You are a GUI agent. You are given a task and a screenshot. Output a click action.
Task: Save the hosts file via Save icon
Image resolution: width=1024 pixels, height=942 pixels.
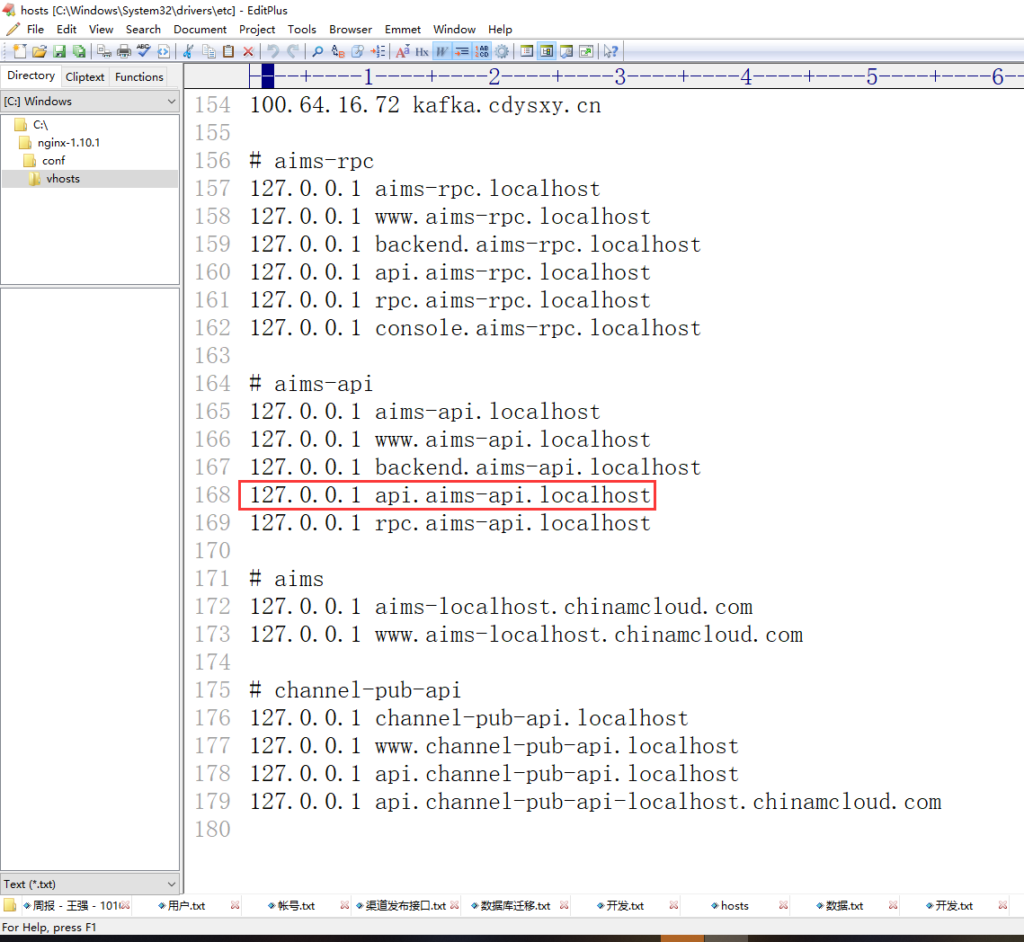[x=59, y=51]
